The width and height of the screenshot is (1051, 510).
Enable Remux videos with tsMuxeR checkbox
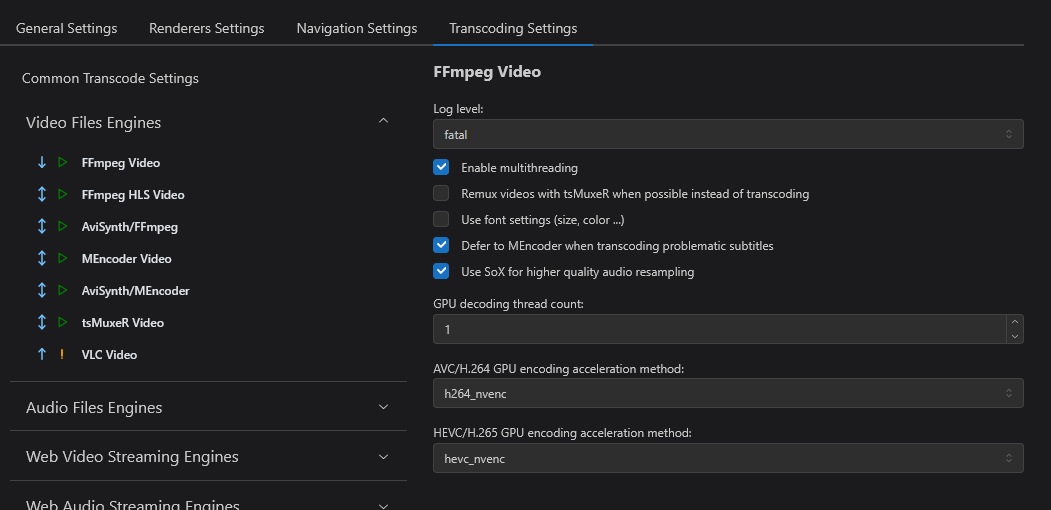(x=441, y=194)
